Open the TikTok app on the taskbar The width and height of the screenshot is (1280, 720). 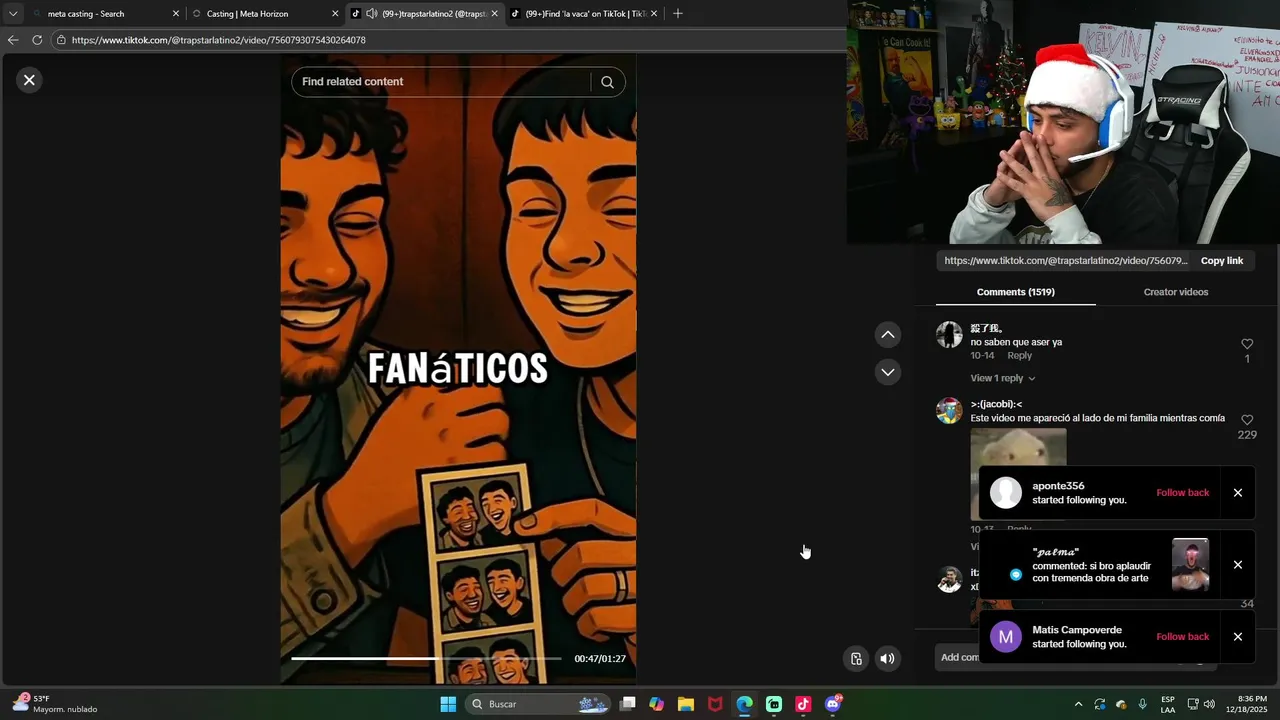click(803, 704)
